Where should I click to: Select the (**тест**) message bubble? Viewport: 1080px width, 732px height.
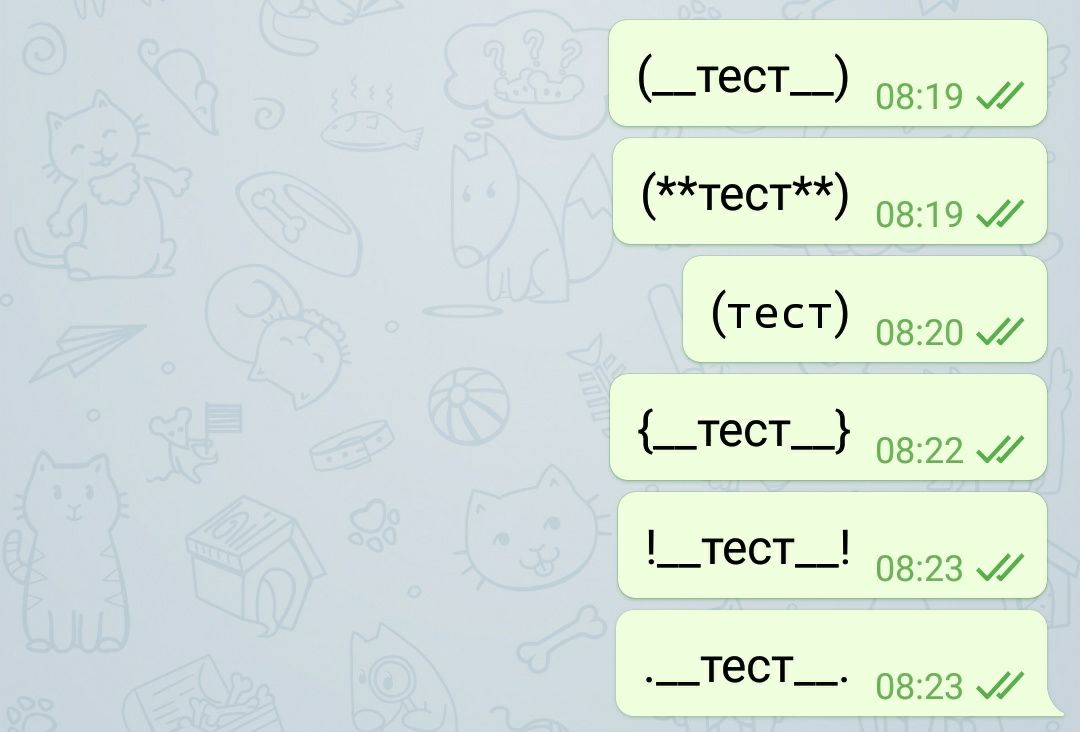(829, 191)
